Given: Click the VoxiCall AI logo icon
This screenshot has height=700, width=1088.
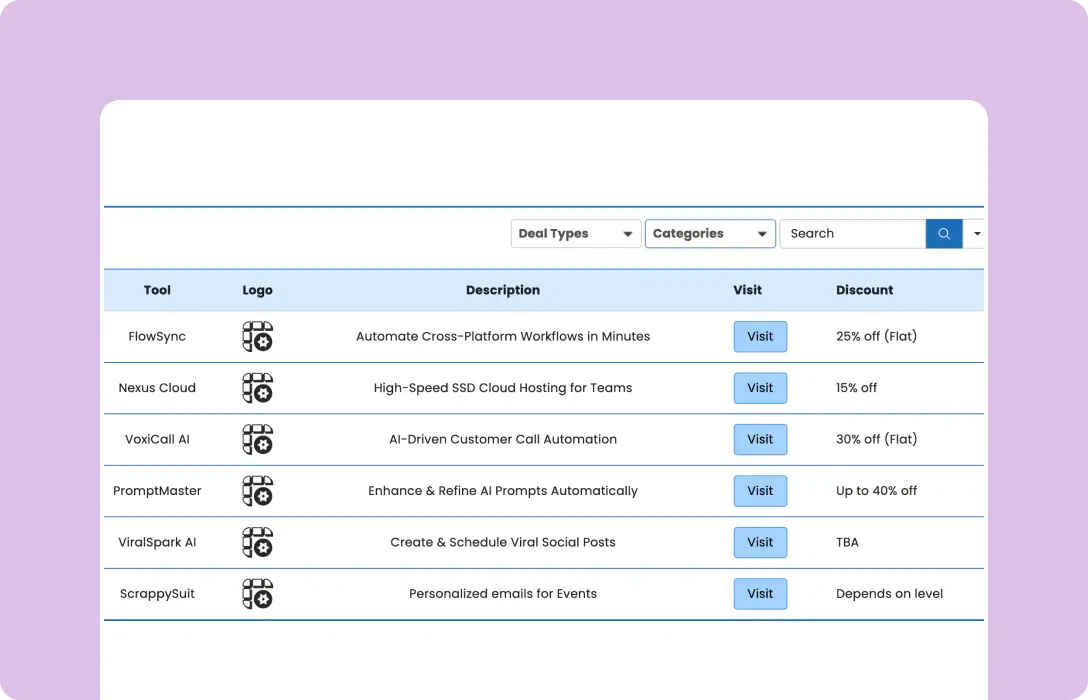Looking at the screenshot, I should 257,439.
